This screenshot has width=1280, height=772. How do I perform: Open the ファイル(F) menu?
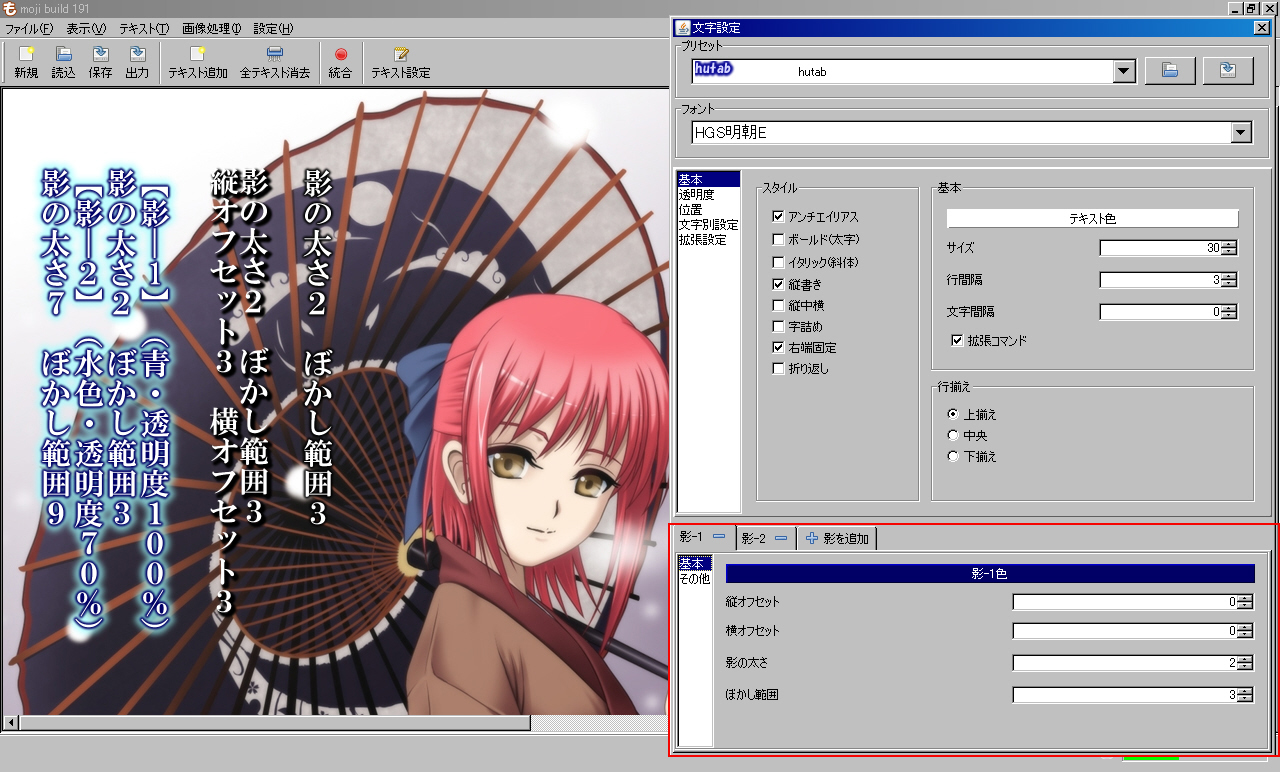[x=29, y=29]
